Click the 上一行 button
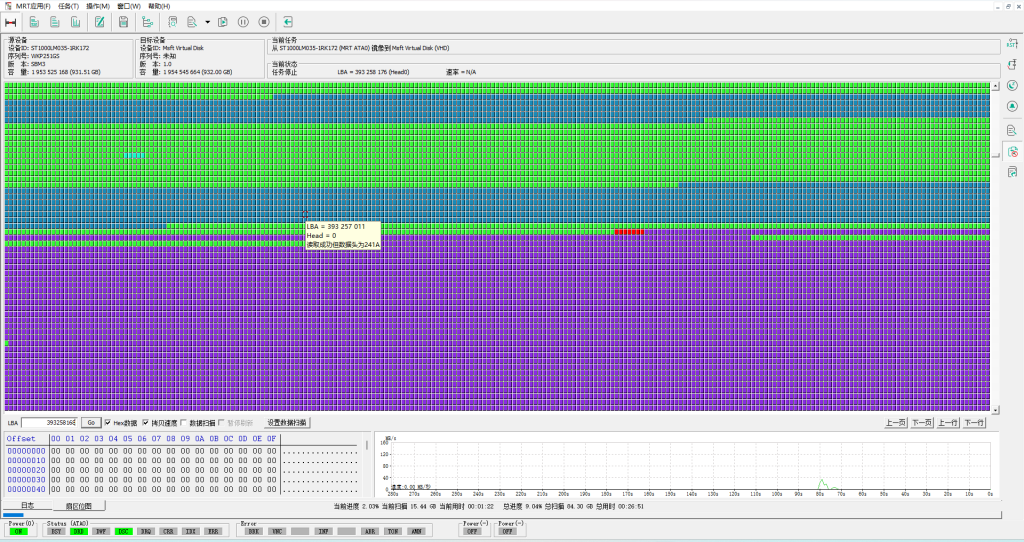Screen dimensions: 1024x542 948,422
